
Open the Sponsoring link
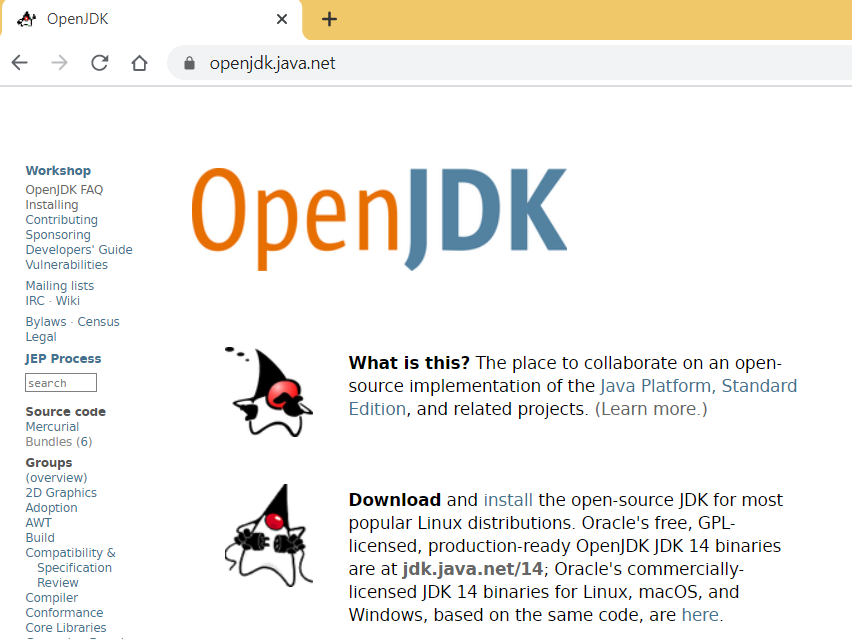pyautogui.click(x=58, y=235)
